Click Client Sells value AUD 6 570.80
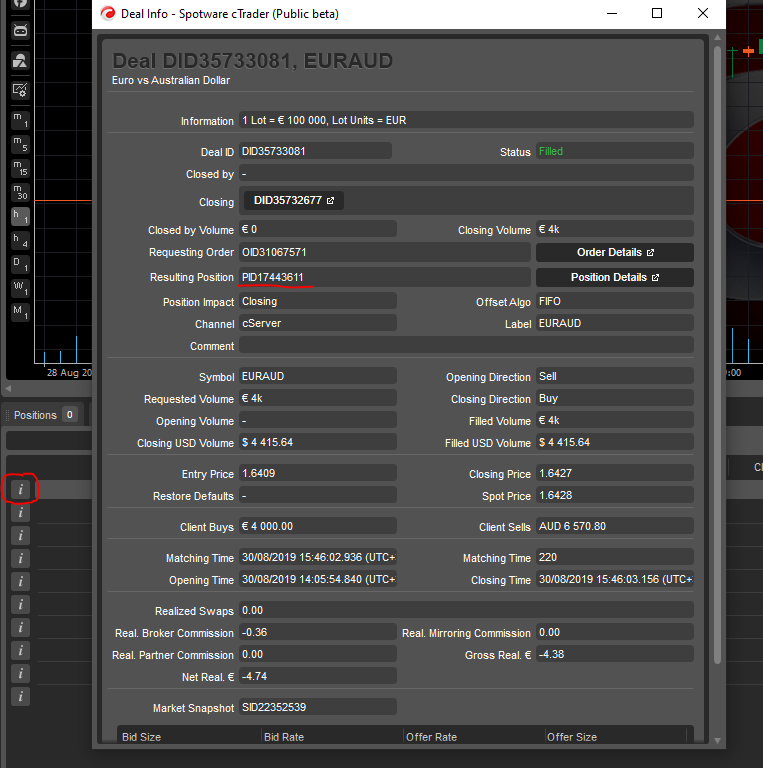The height and width of the screenshot is (768, 763). click(615, 526)
